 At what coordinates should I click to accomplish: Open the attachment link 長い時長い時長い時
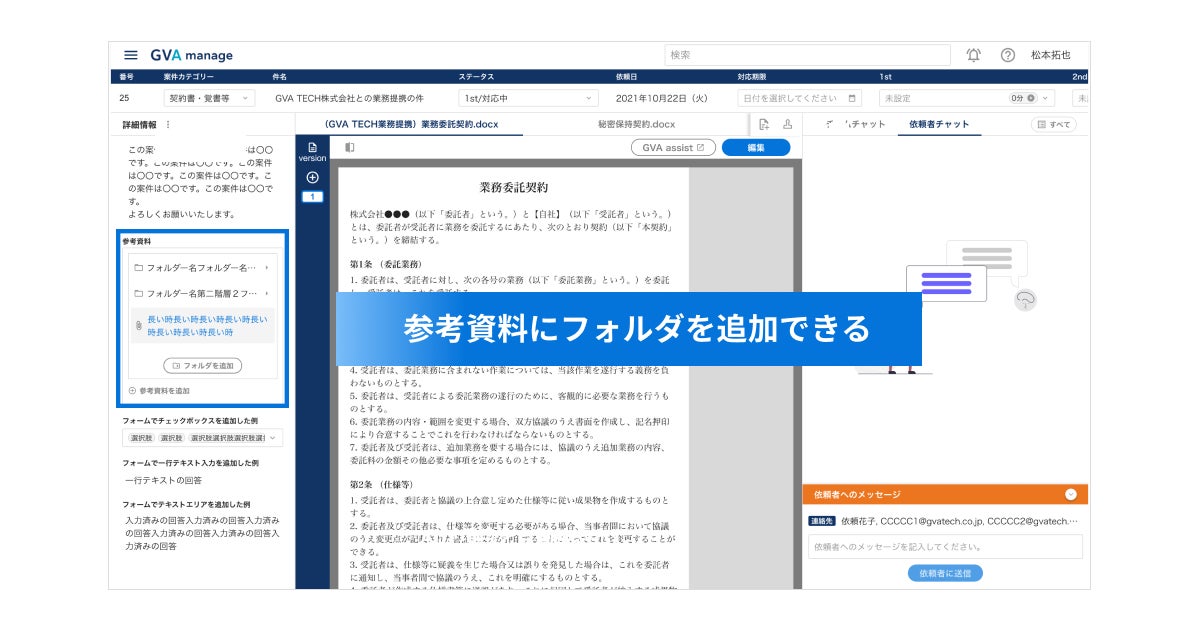pyautogui.click(x=205, y=326)
